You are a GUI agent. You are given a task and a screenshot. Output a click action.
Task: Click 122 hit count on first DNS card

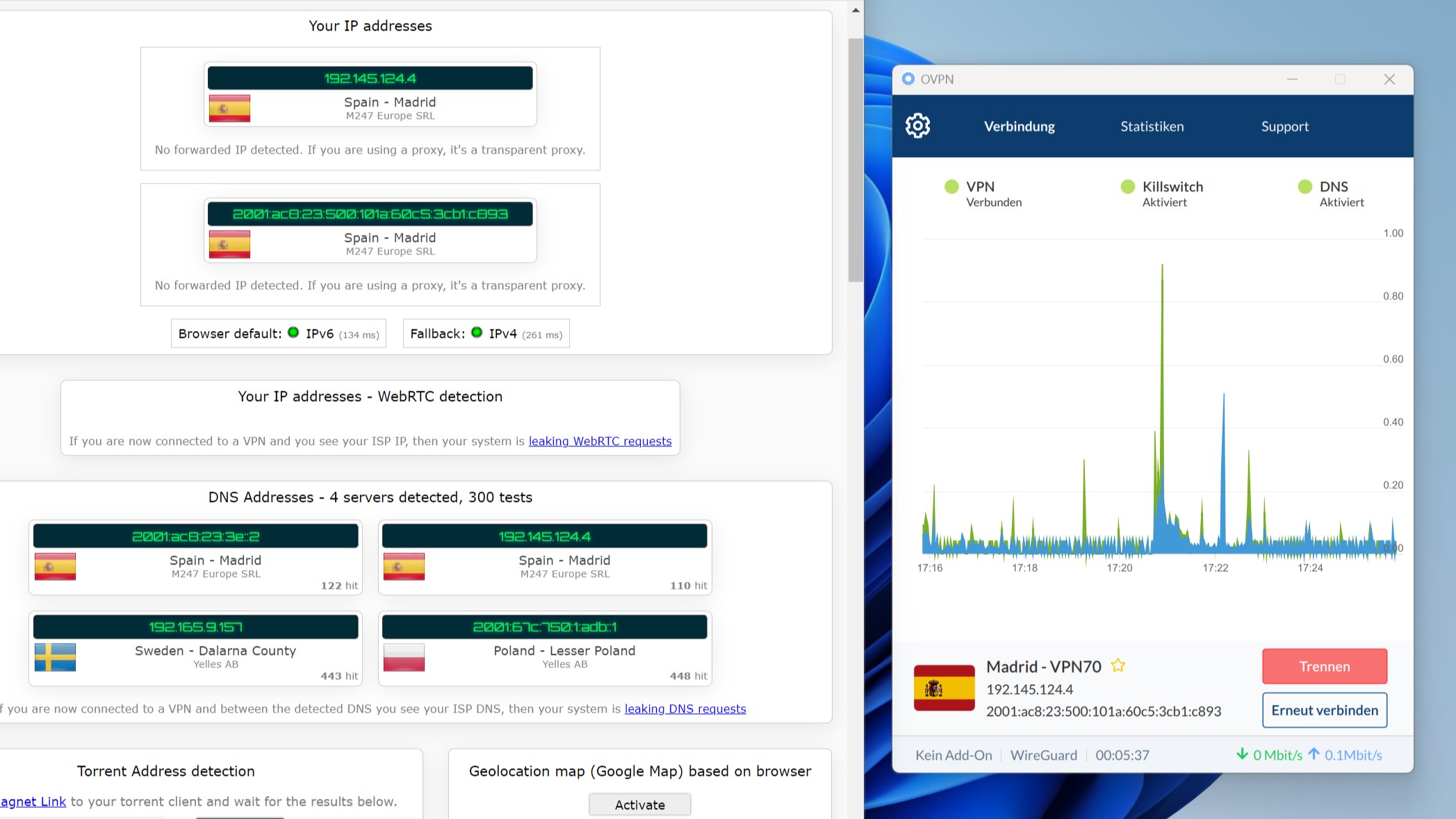click(x=339, y=585)
